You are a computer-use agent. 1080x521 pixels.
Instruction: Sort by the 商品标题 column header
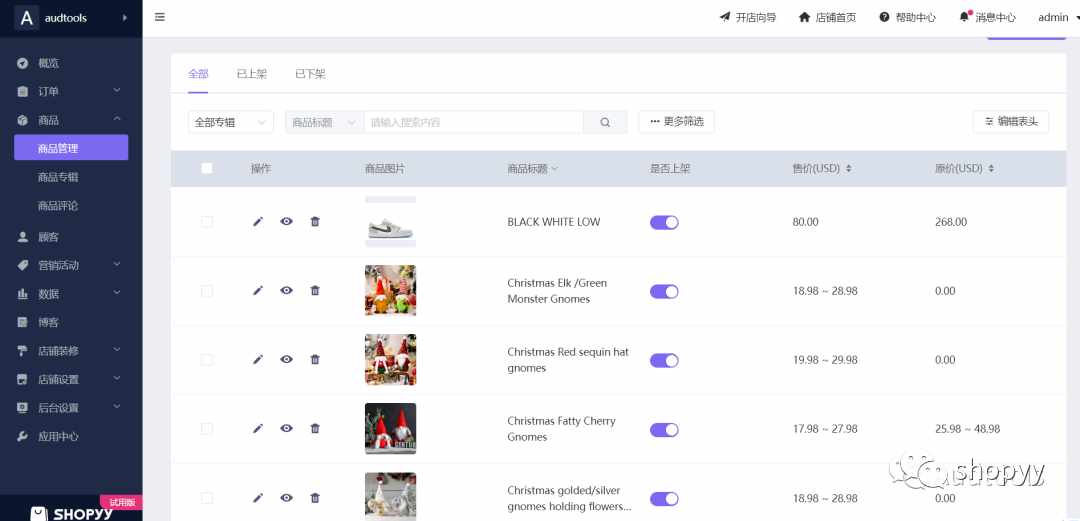point(532,168)
